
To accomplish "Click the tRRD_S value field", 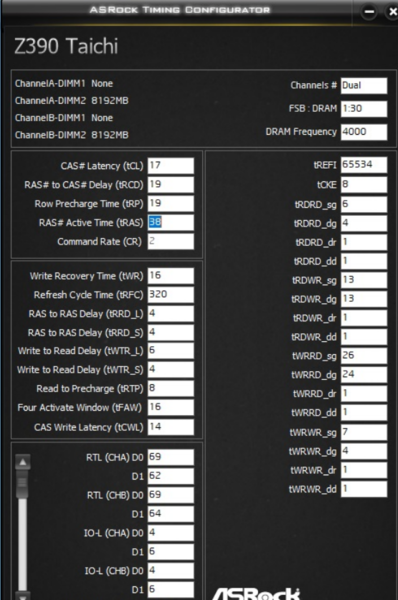I will pyautogui.click(x=171, y=332).
